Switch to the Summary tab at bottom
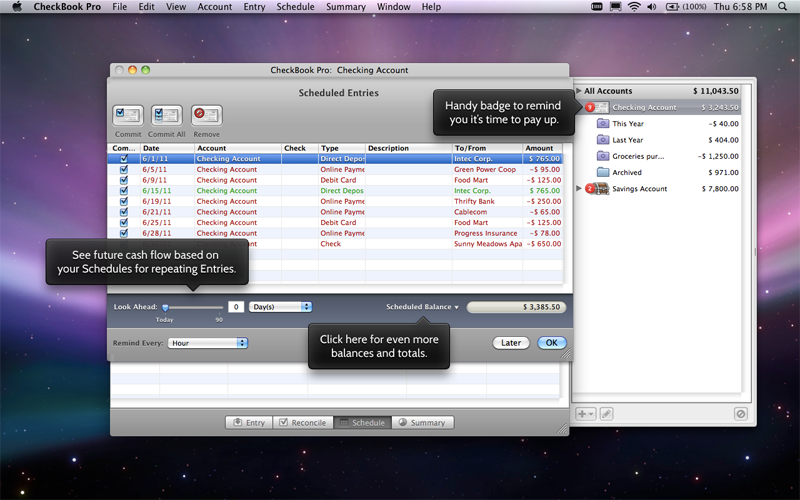800x500 pixels. [x=423, y=422]
